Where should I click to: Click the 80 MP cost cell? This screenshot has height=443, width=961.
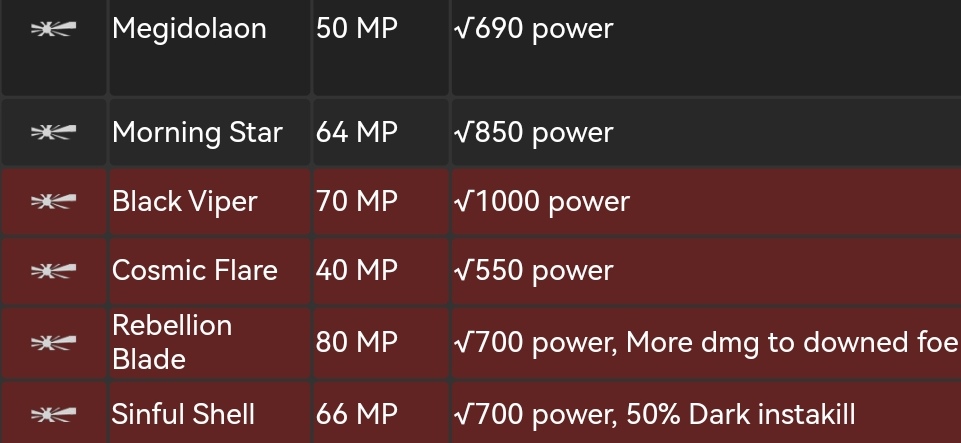click(356, 342)
